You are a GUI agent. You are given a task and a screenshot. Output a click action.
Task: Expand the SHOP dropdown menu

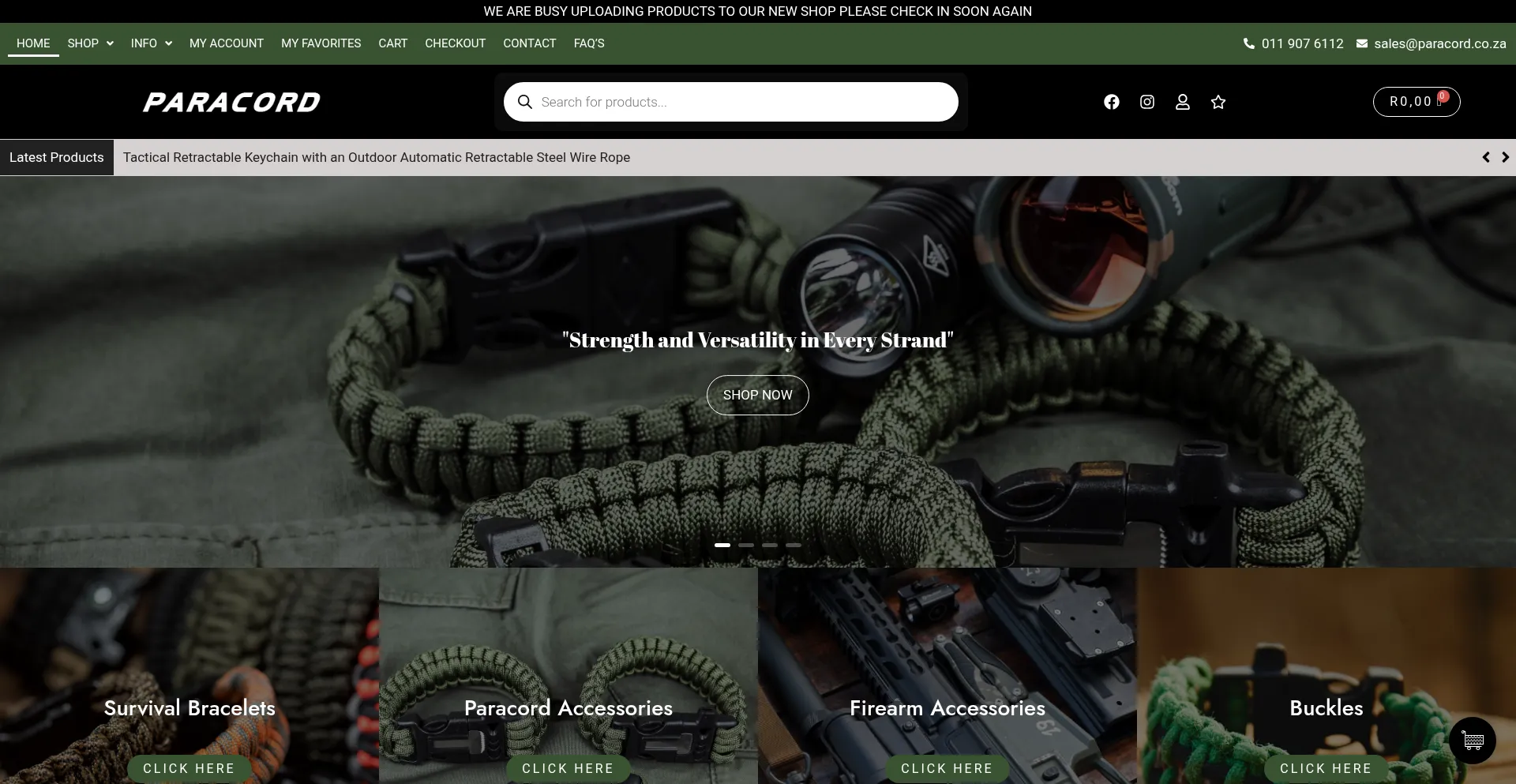point(89,43)
